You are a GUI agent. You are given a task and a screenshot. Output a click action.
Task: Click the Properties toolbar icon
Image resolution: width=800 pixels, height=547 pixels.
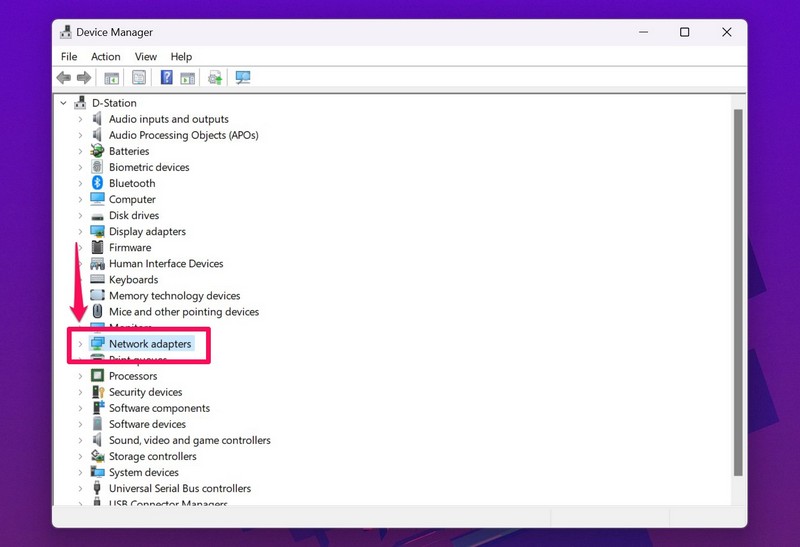[139, 78]
